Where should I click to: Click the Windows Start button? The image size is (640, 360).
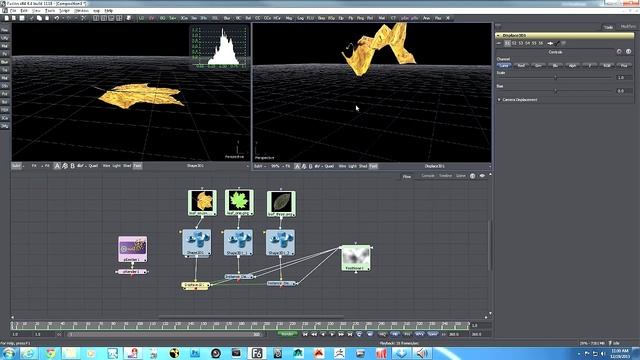[8, 353]
